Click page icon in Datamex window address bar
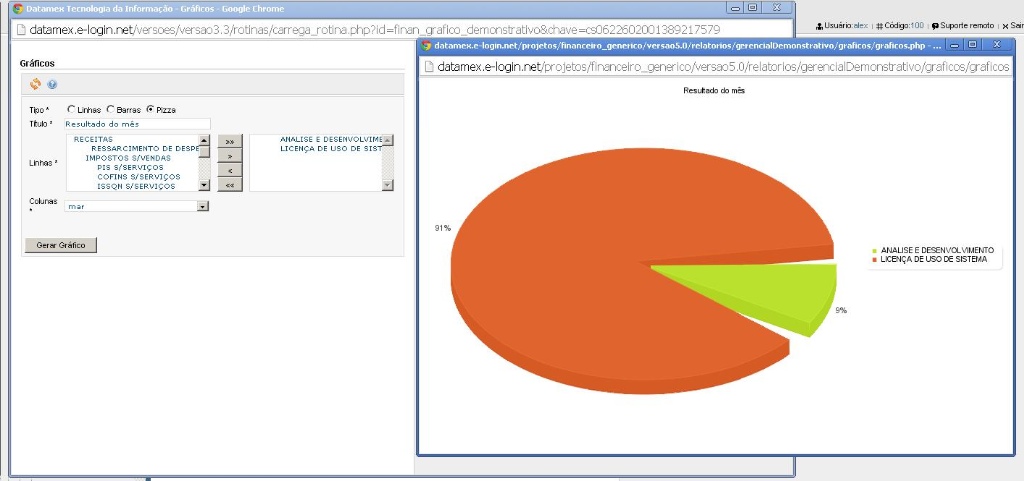 21,30
